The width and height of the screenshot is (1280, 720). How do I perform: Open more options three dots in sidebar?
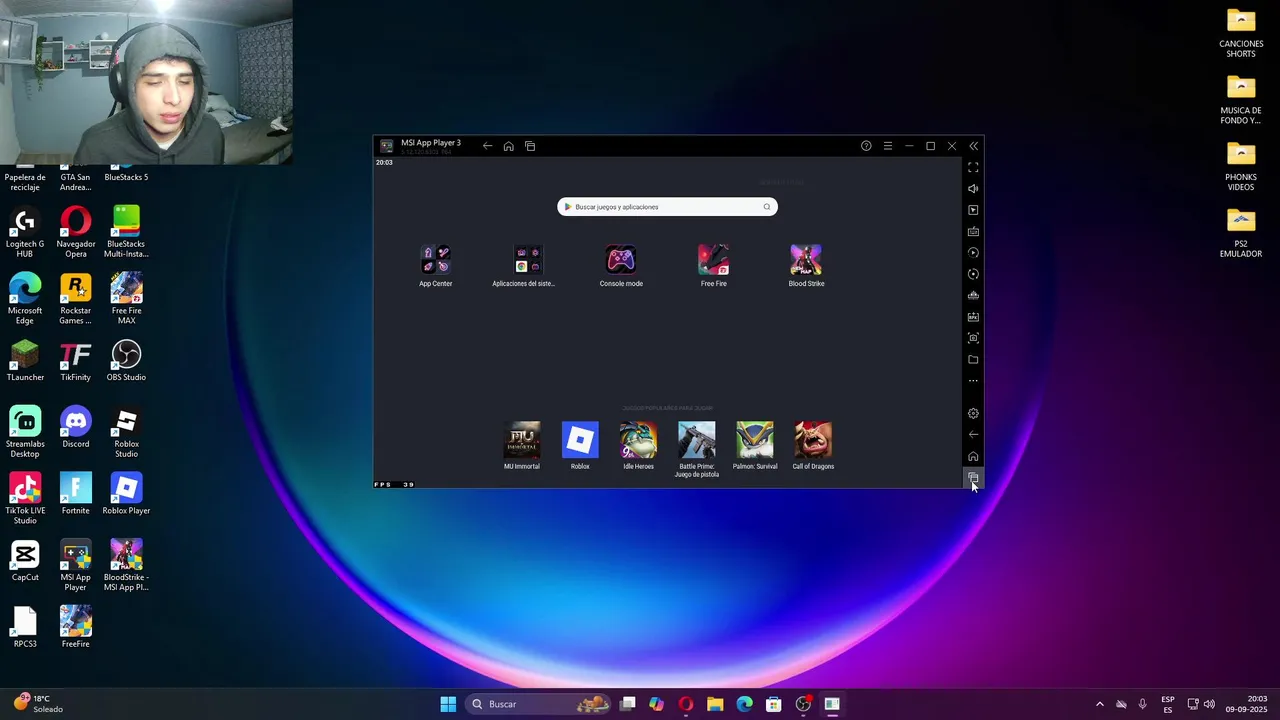click(x=973, y=381)
